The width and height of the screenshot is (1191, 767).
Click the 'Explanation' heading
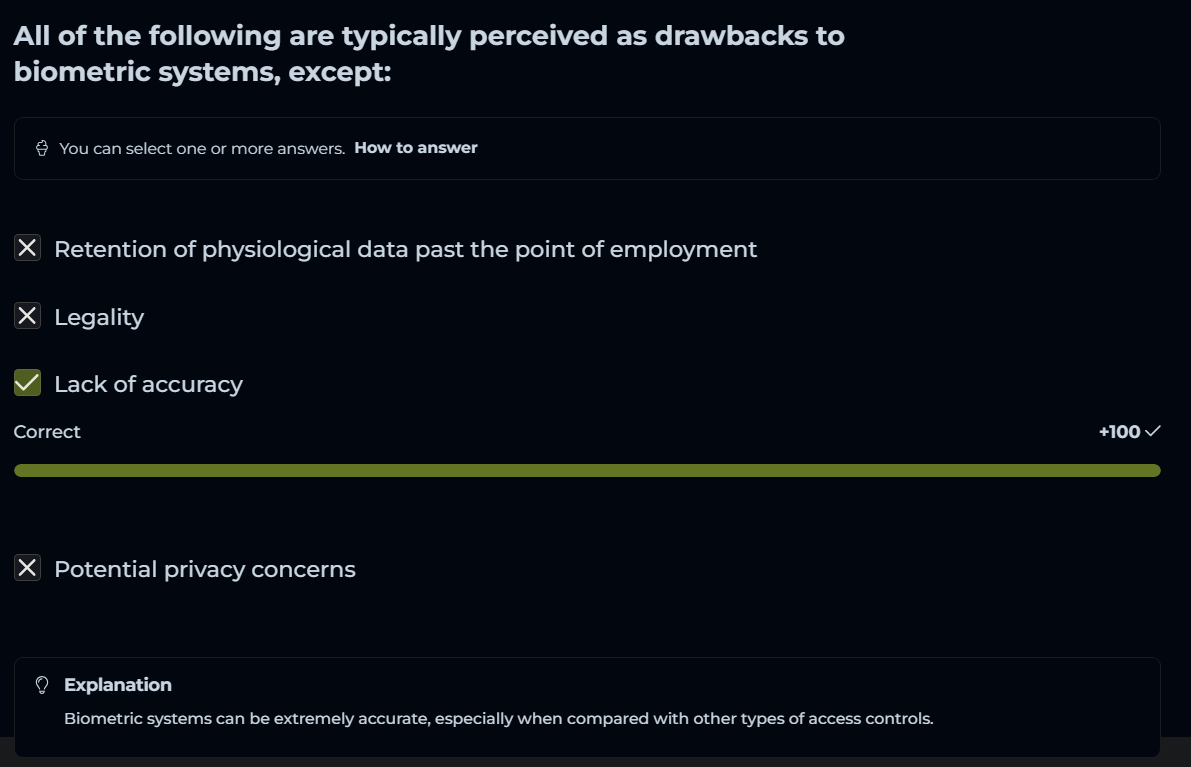pyautogui.click(x=118, y=685)
